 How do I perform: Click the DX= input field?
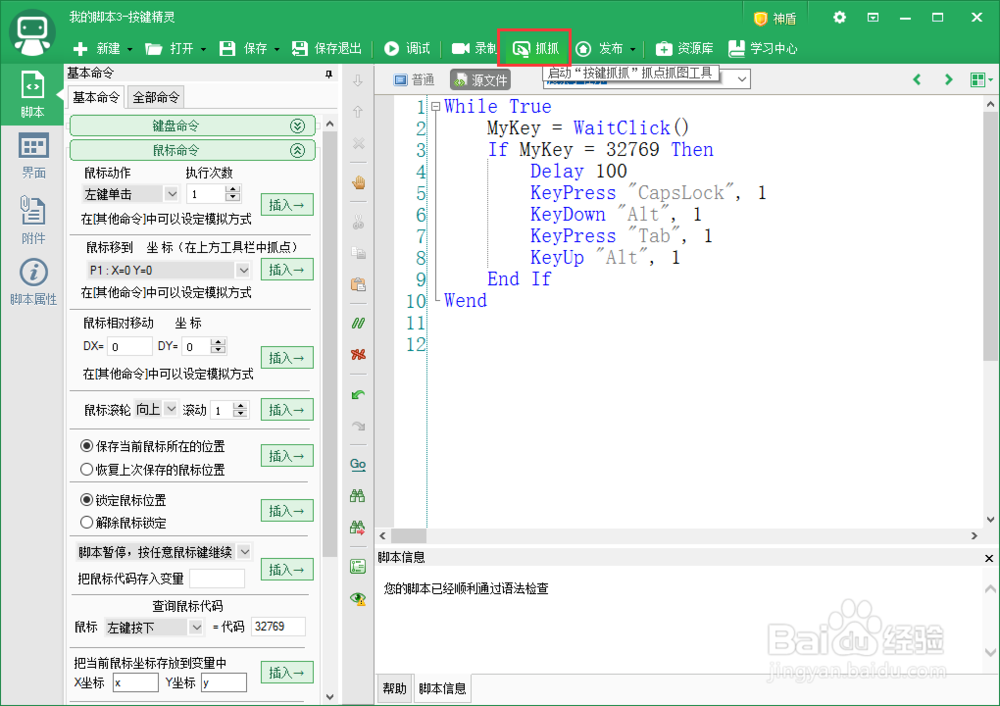129,346
